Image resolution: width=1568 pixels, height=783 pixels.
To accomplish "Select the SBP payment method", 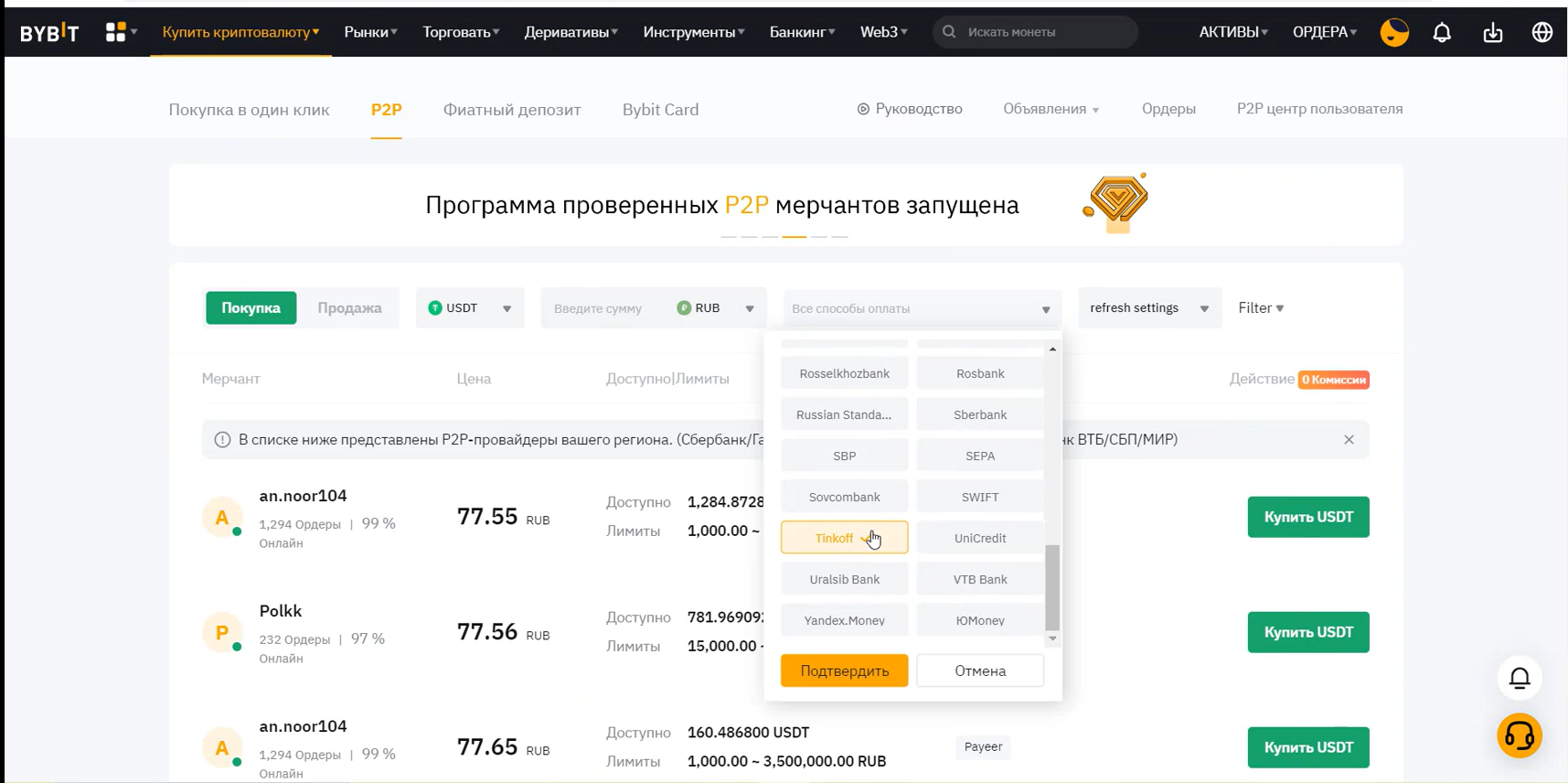I will pos(845,456).
